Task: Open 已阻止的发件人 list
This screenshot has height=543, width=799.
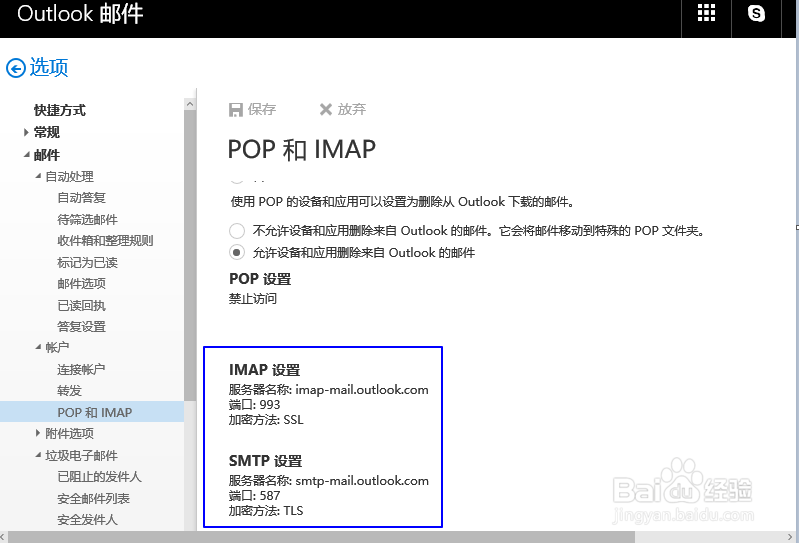Action: coord(99,477)
